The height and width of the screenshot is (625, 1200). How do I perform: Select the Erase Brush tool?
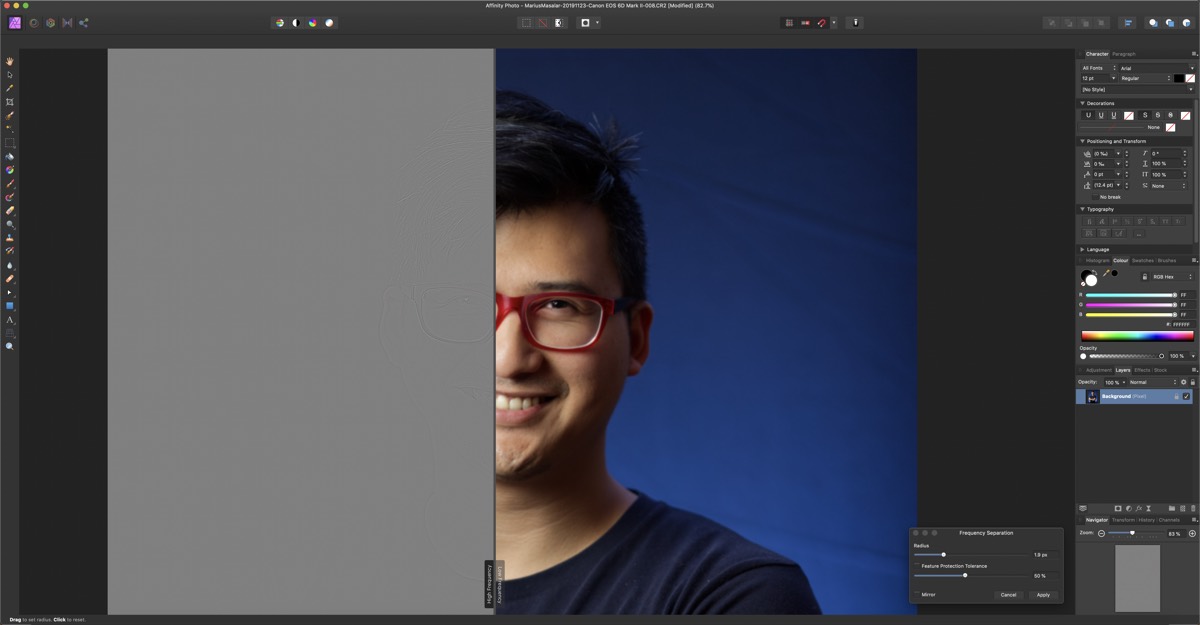point(10,211)
